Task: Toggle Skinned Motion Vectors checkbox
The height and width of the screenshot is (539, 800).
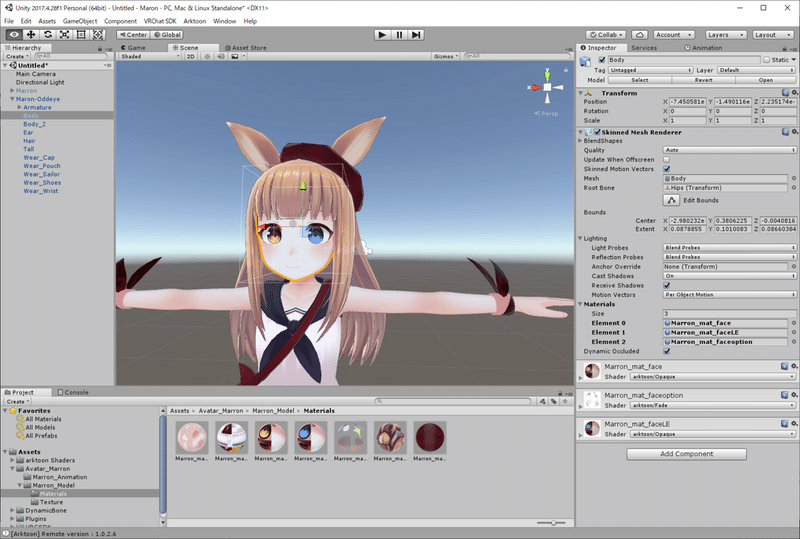Action: [666, 169]
